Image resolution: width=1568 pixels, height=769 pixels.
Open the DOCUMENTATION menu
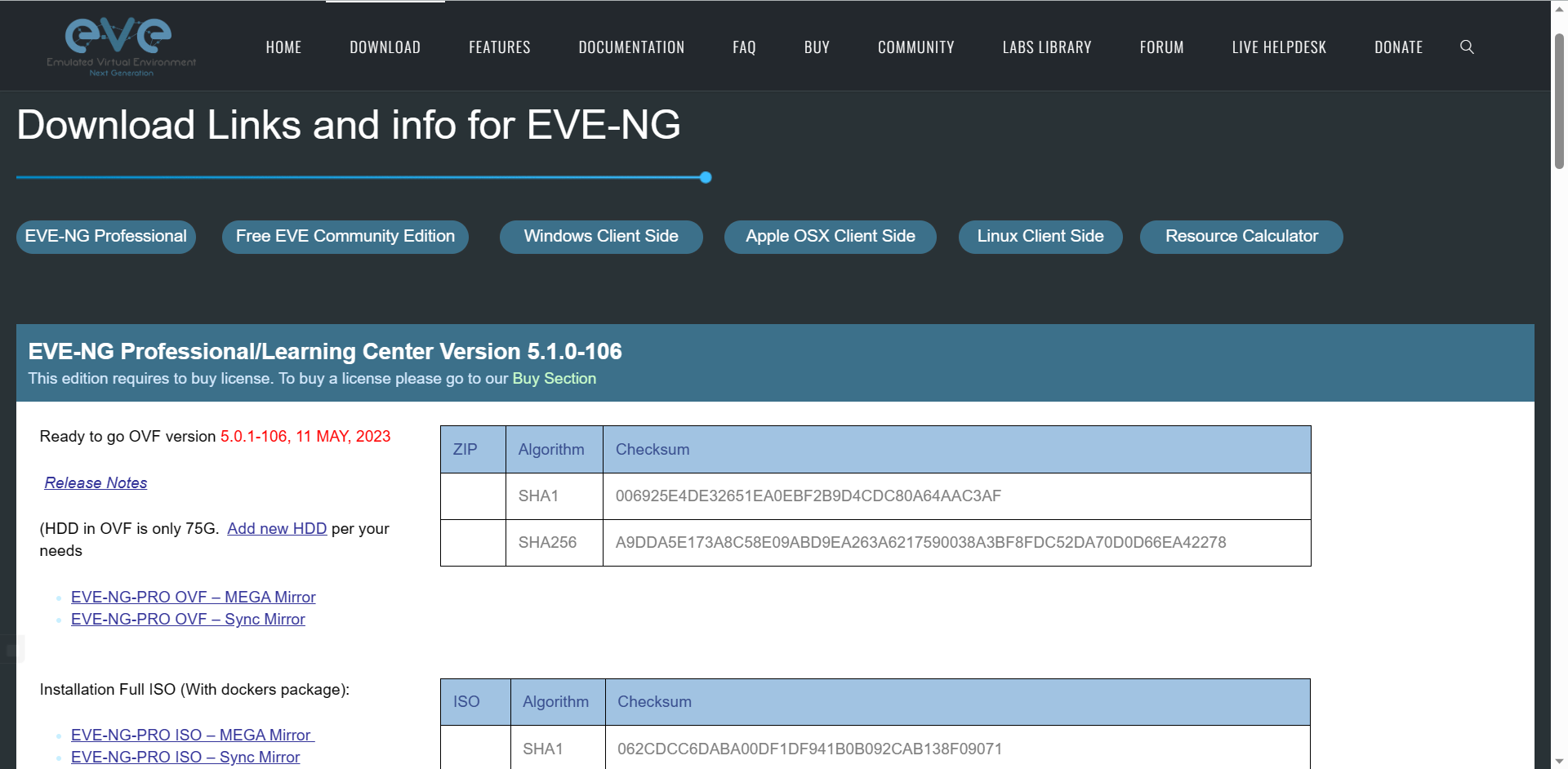[631, 47]
